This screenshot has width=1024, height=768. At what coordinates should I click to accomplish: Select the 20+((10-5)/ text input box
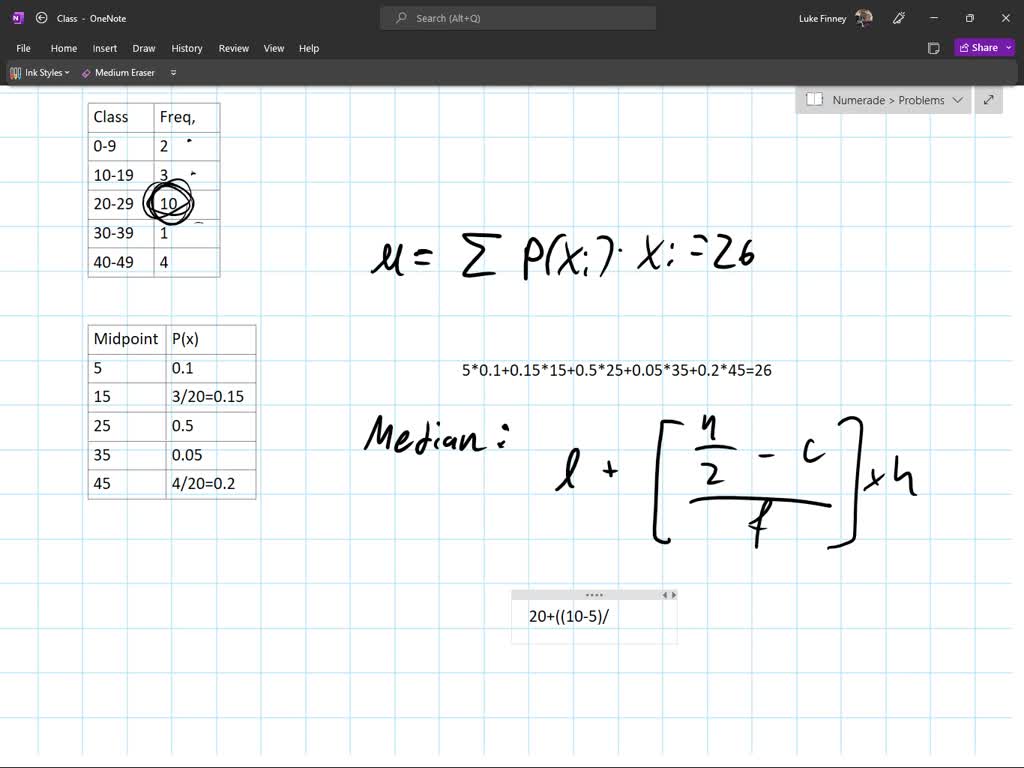(x=567, y=616)
